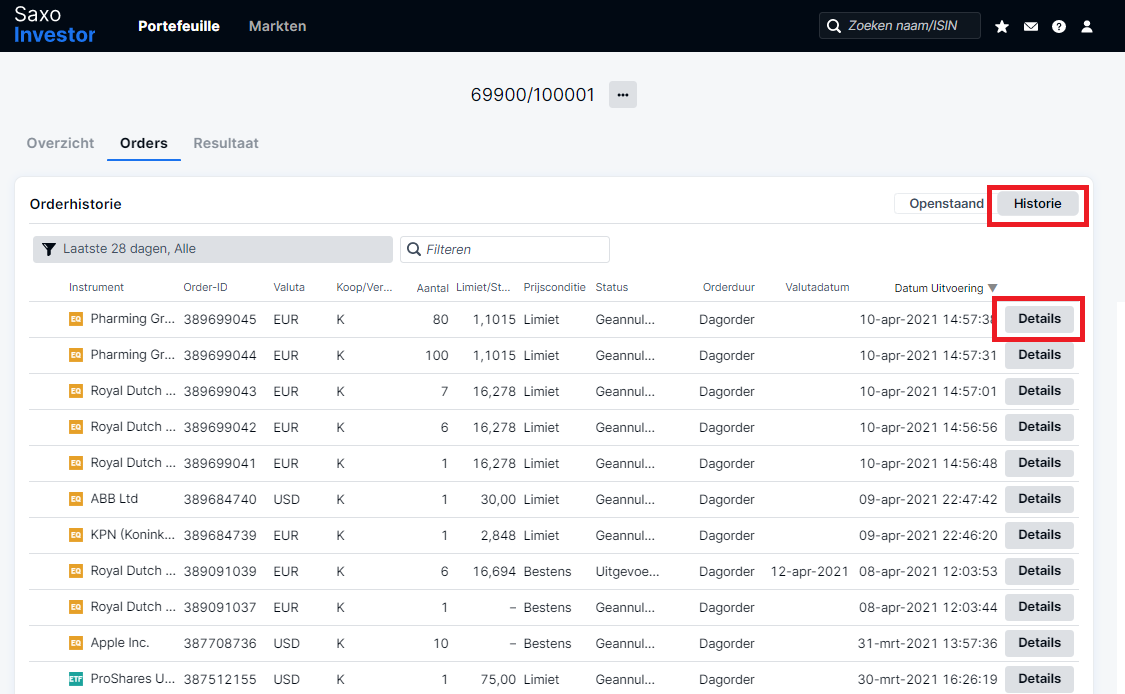Open Details for order 389699045

(1039, 319)
